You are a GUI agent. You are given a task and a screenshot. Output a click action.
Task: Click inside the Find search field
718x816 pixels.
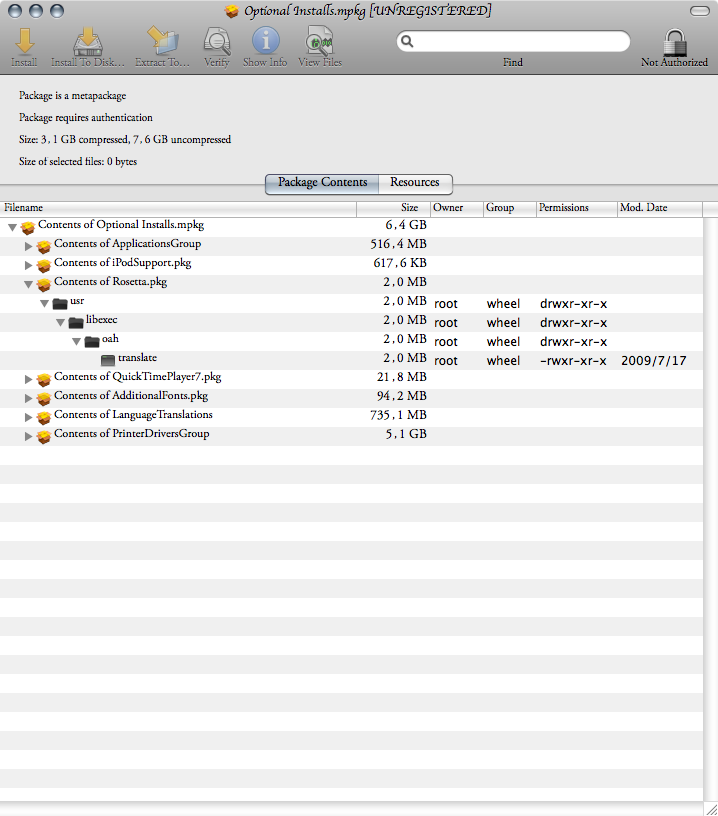[513, 41]
